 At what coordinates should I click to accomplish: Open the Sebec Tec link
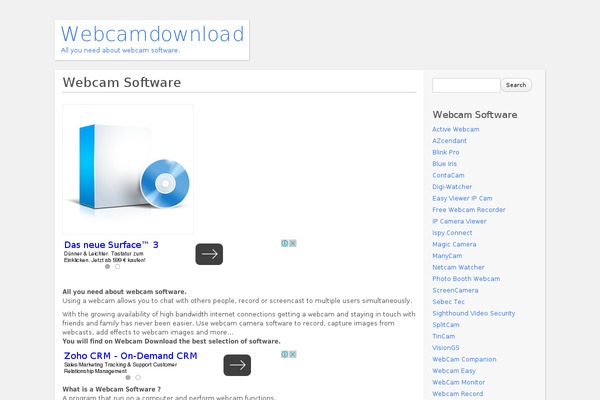pyautogui.click(x=448, y=302)
